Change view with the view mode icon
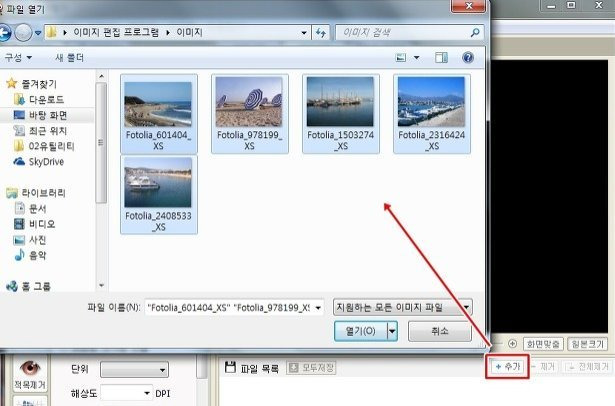 (x=401, y=58)
